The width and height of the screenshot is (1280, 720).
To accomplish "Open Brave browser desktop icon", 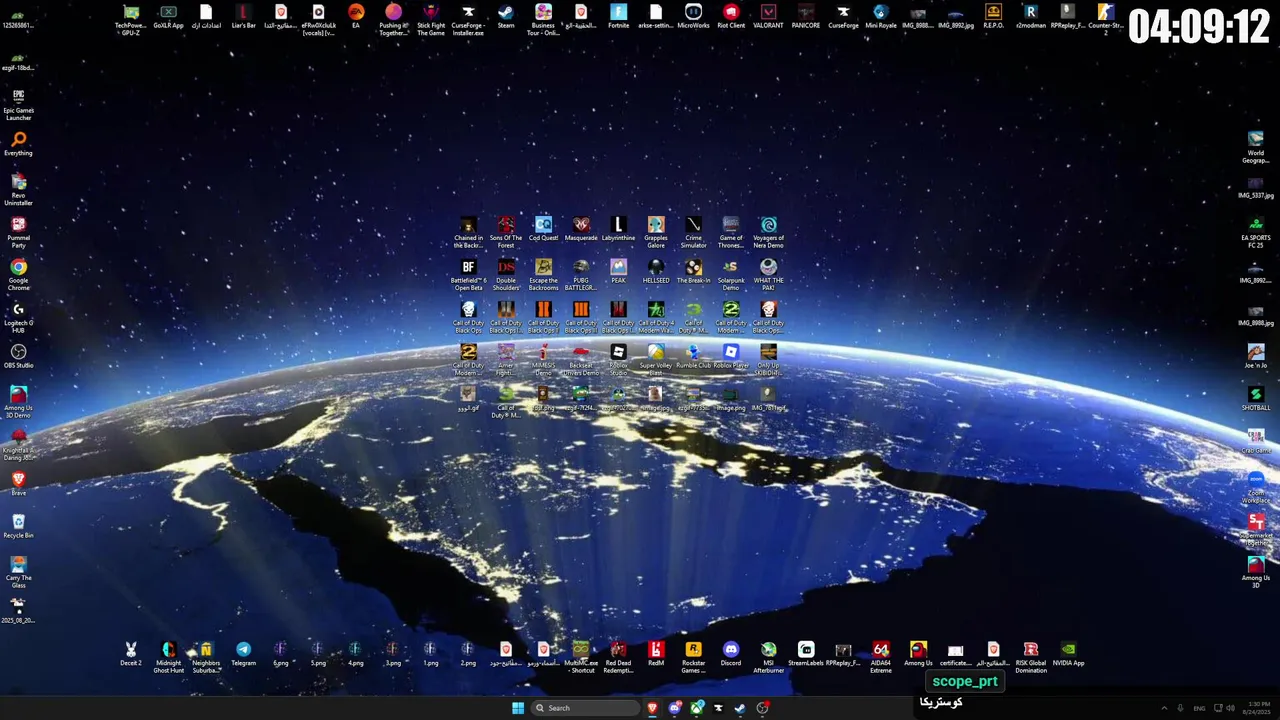I will coord(18,484).
